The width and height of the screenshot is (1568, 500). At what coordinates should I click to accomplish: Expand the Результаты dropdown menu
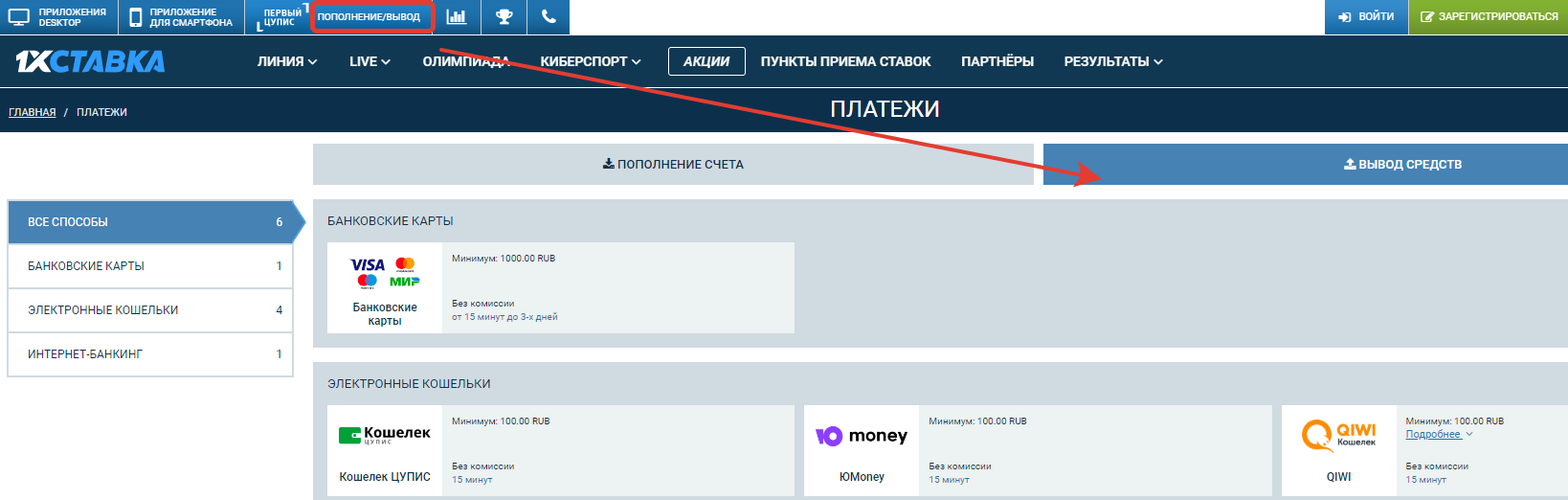tap(1113, 61)
